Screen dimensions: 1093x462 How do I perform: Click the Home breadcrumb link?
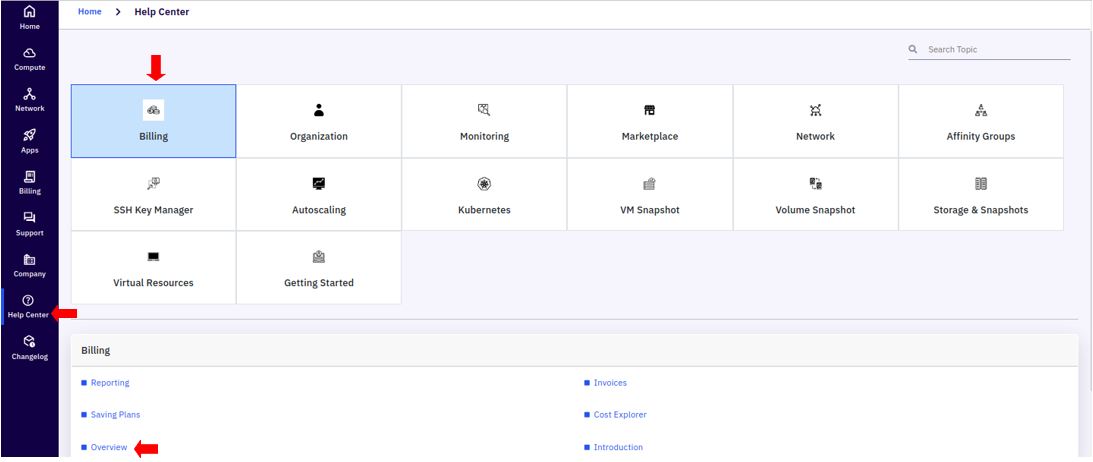click(90, 12)
